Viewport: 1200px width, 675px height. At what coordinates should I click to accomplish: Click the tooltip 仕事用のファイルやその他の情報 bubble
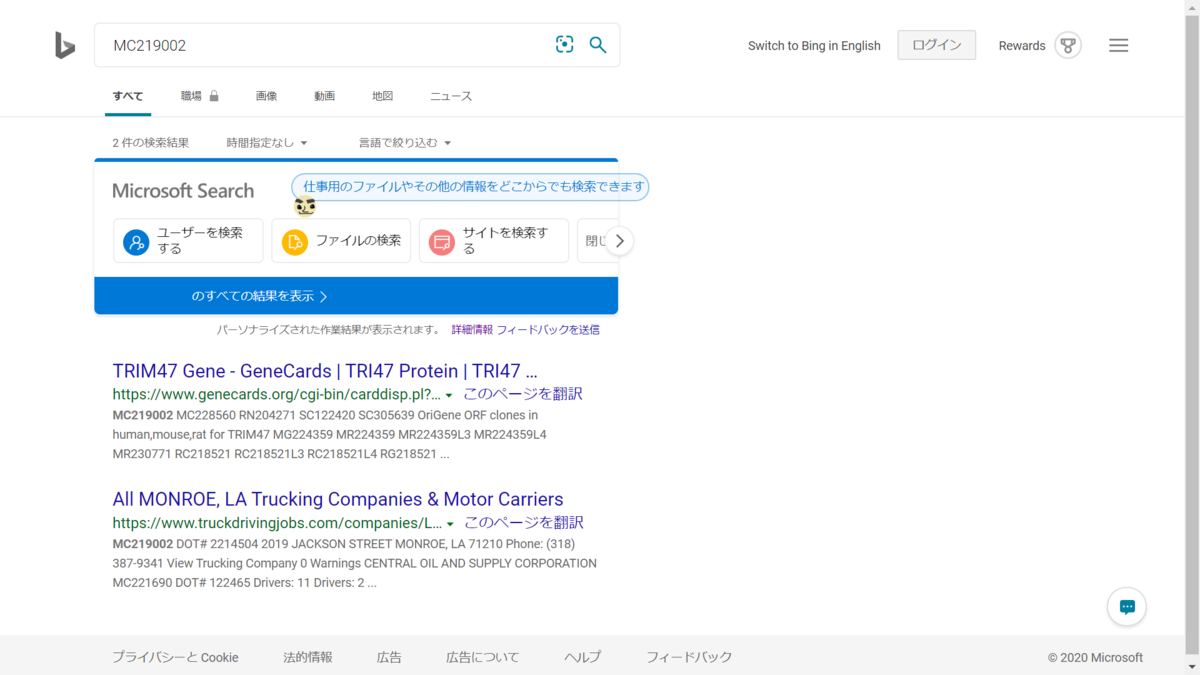click(x=470, y=187)
